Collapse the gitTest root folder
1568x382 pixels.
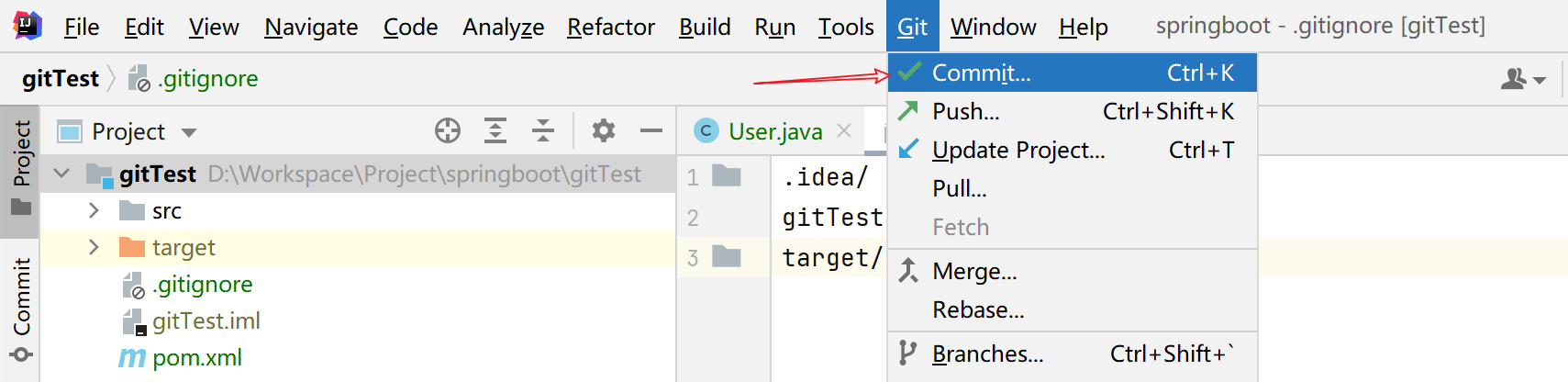tap(62, 174)
